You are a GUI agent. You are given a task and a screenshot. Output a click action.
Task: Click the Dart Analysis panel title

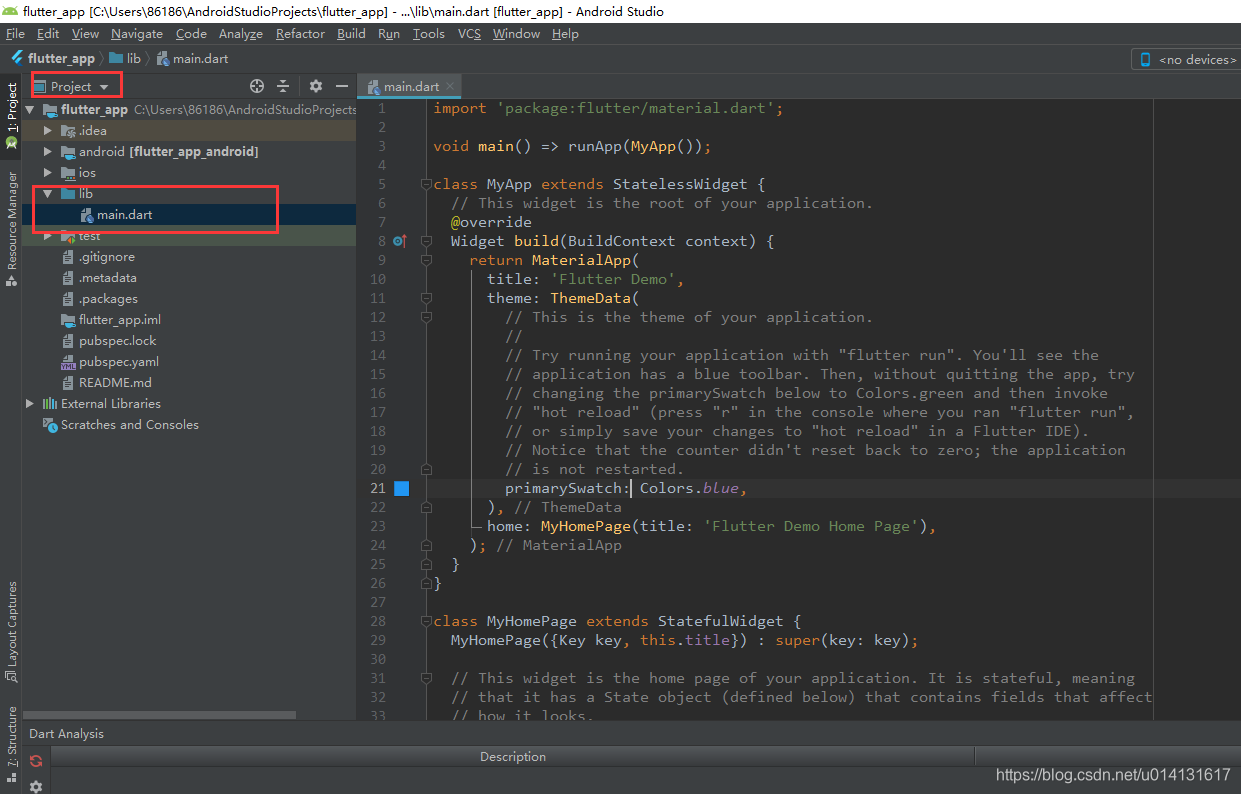click(66, 734)
